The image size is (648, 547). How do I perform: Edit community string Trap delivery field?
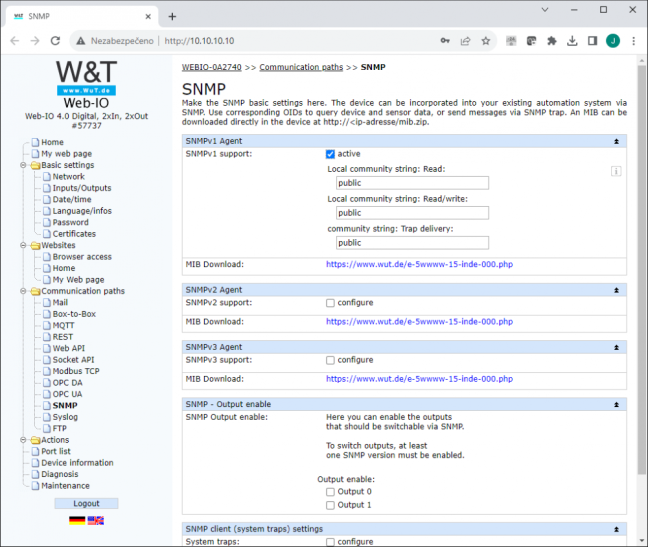pos(412,243)
